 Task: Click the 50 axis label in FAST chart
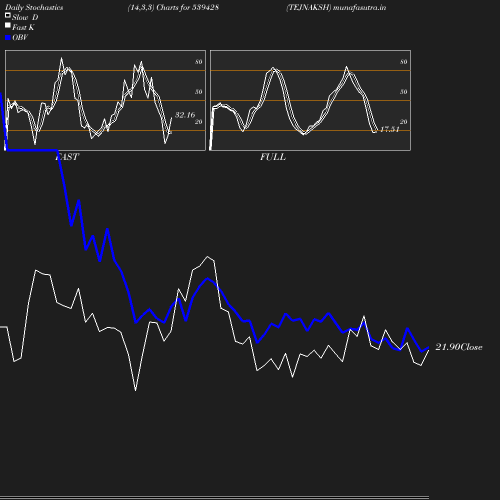(x=199, y=92)
